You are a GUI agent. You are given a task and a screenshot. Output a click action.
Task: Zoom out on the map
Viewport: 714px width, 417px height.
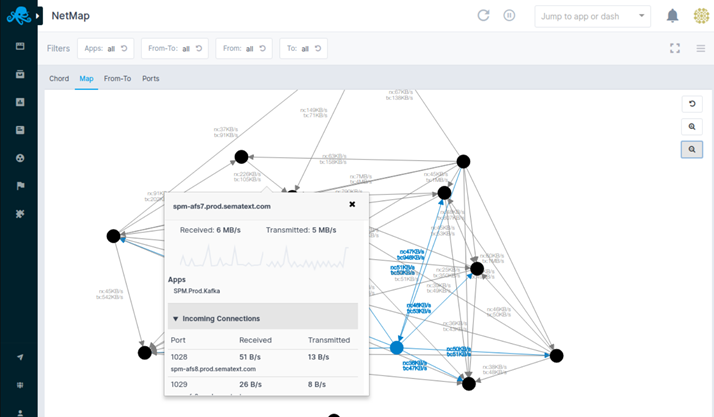692,149
